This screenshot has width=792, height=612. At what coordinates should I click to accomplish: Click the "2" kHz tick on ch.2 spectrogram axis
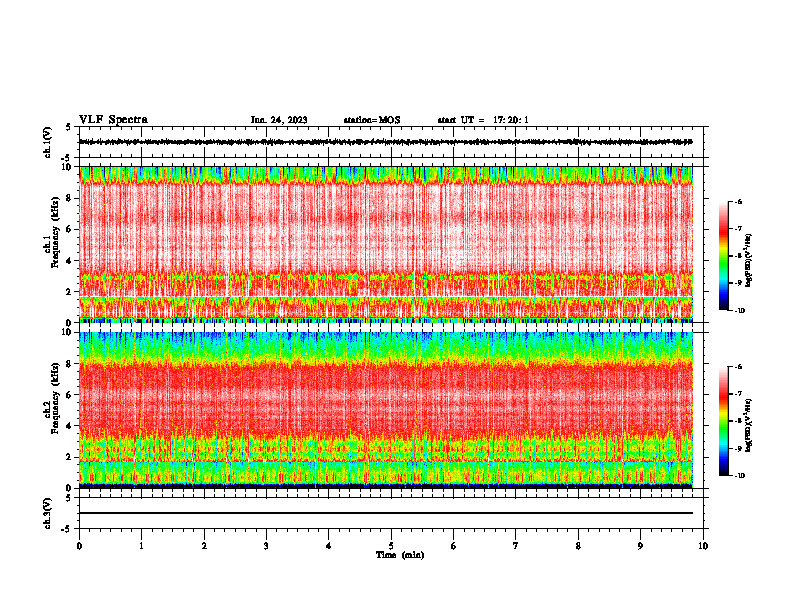[69, 457]
